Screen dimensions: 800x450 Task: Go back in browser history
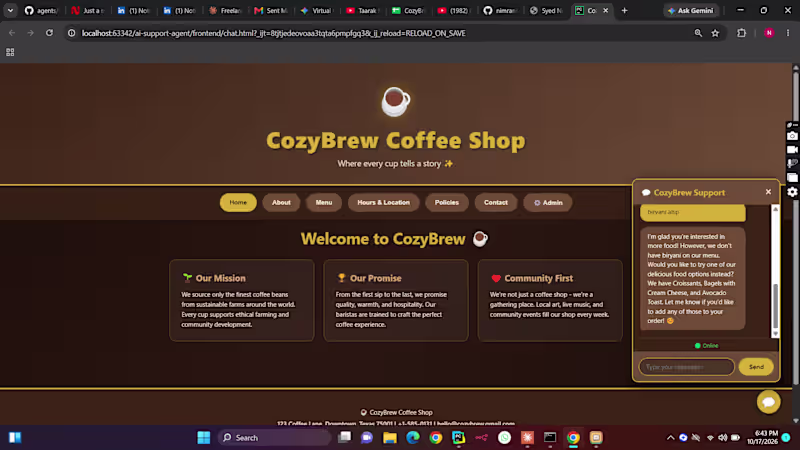tap(12, 33)
